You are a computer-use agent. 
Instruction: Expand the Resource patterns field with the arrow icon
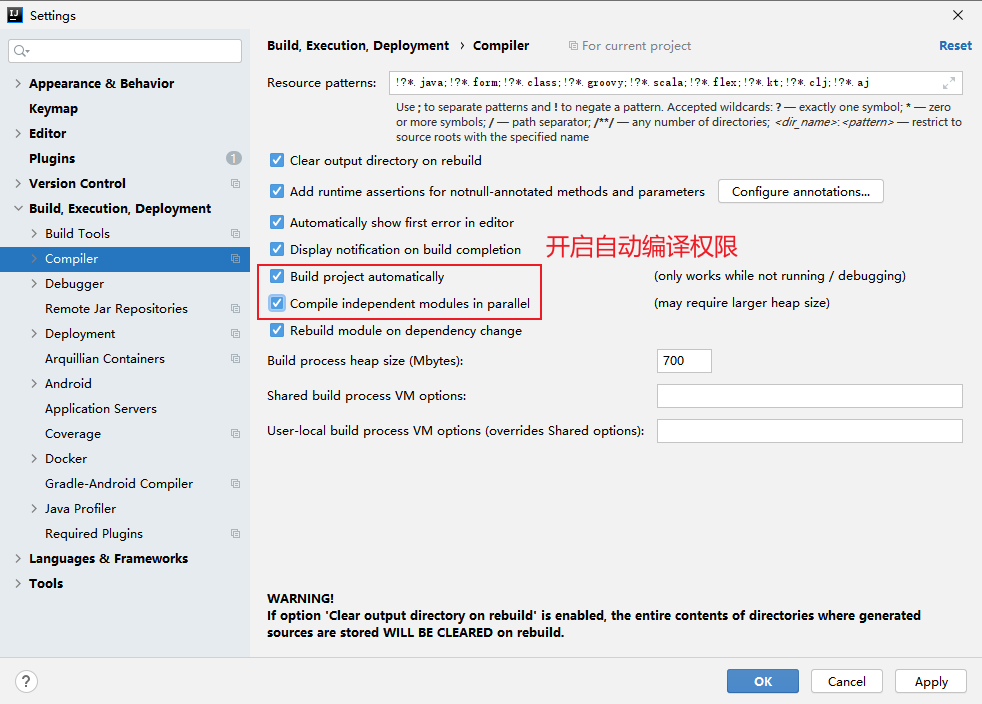949,83
